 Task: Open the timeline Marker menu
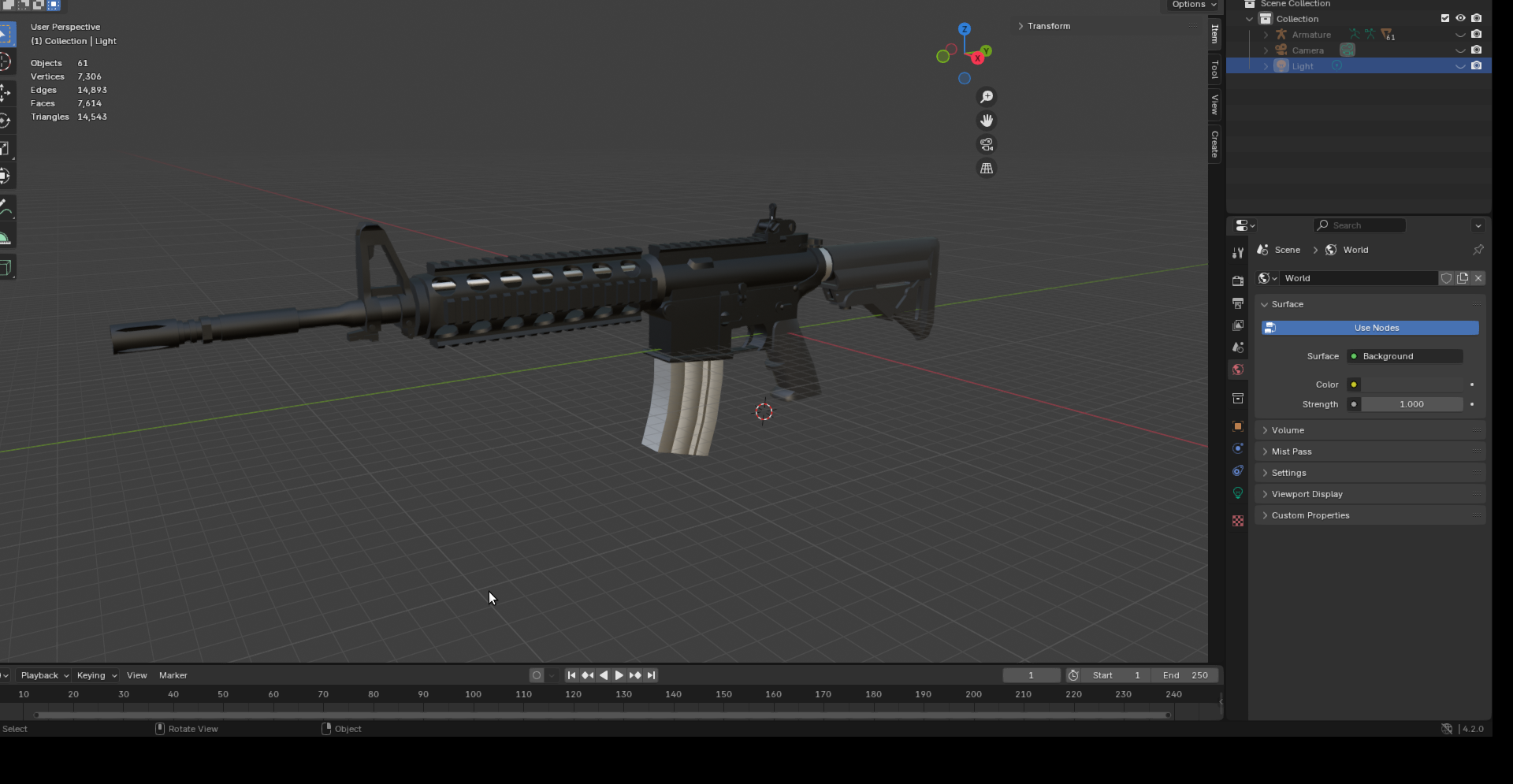(173, 675)
